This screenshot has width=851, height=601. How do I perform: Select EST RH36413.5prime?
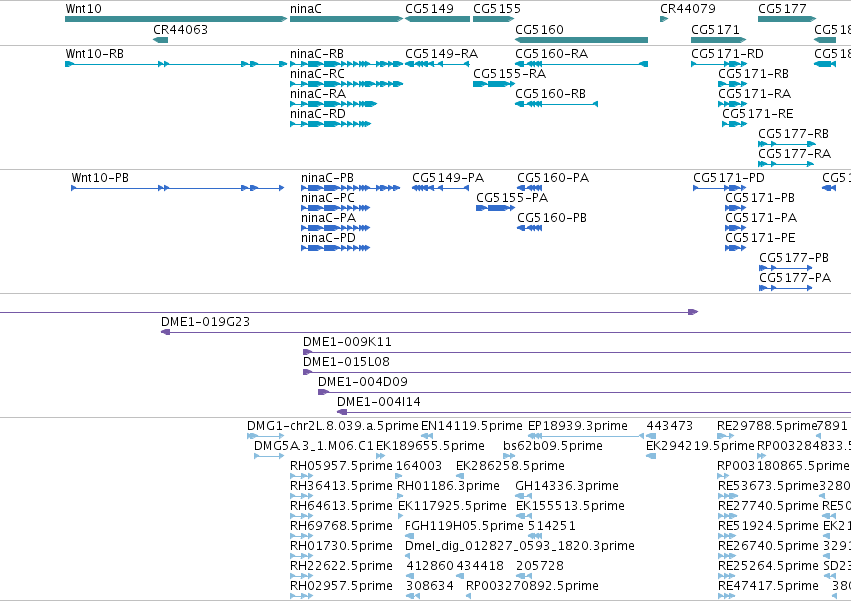[x=301, y=496]
